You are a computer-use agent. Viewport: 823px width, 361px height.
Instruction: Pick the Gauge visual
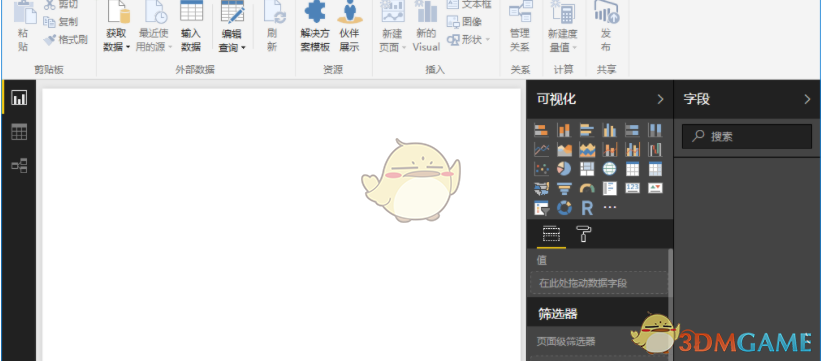587,188
